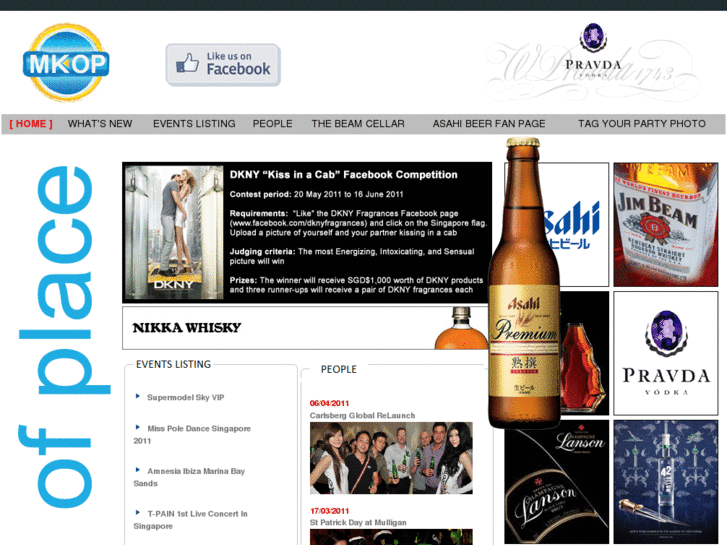
Task: Click the red cognac decanter tile
Action: click(x=584, y=353)
